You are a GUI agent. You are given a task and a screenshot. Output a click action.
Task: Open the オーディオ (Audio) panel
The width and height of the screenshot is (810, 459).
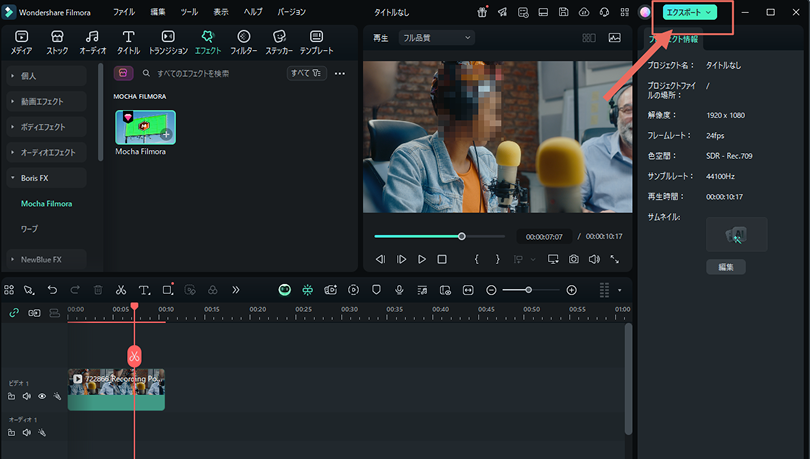[x=92, y=42]
